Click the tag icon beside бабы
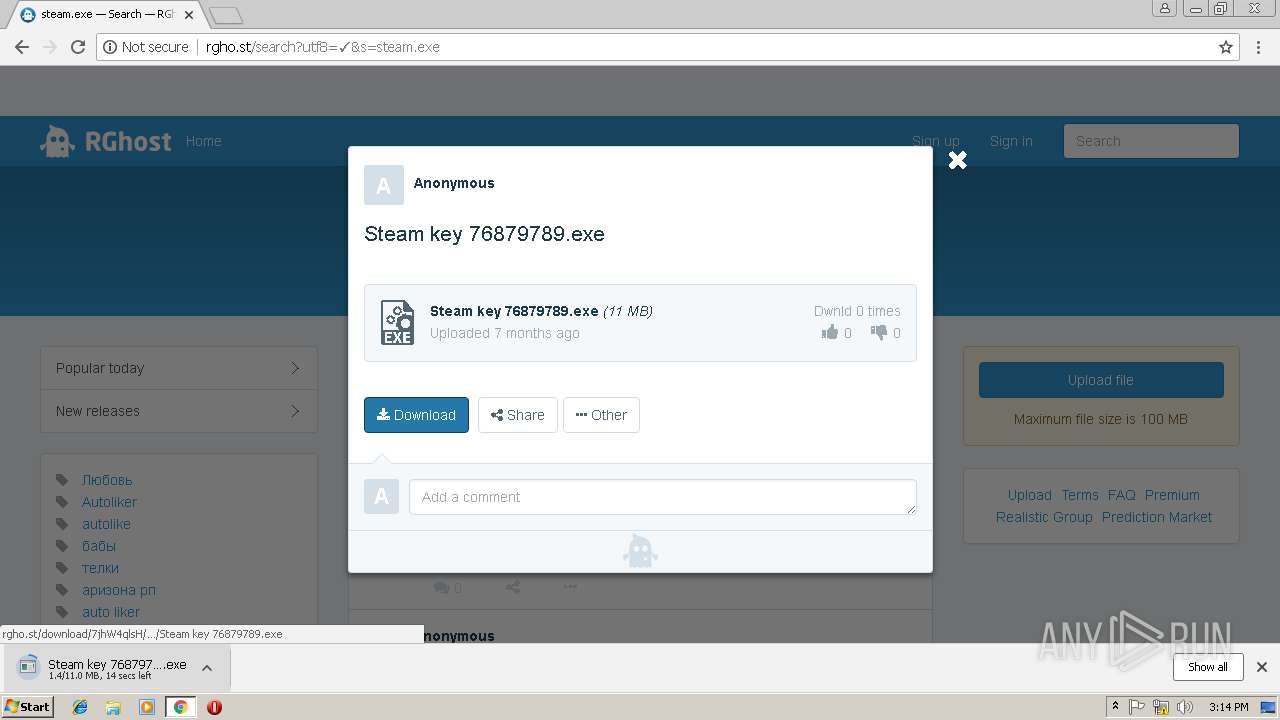The width and height of the screenshot is (1280, 720). point(62,546)
